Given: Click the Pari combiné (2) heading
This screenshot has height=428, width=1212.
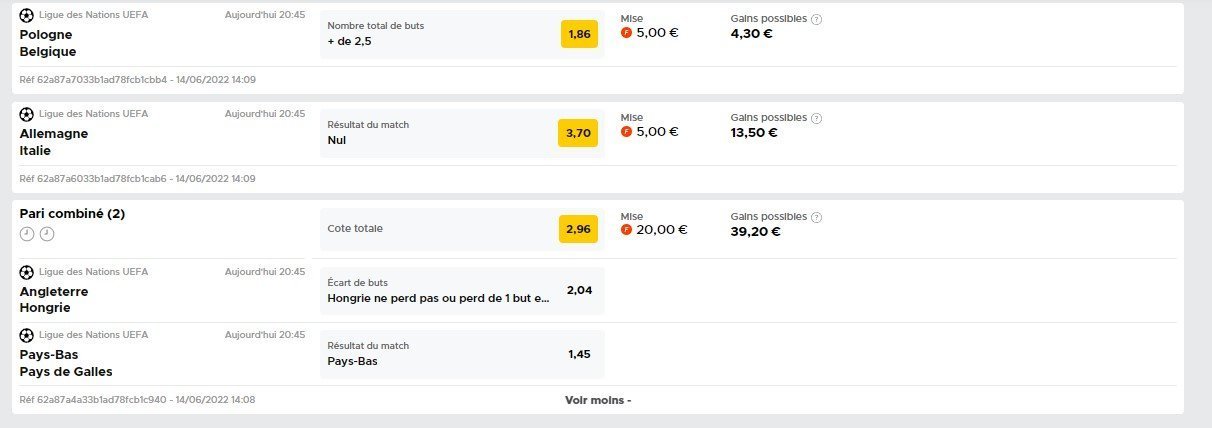Looking at the screenshot, I should coord(72,214).
